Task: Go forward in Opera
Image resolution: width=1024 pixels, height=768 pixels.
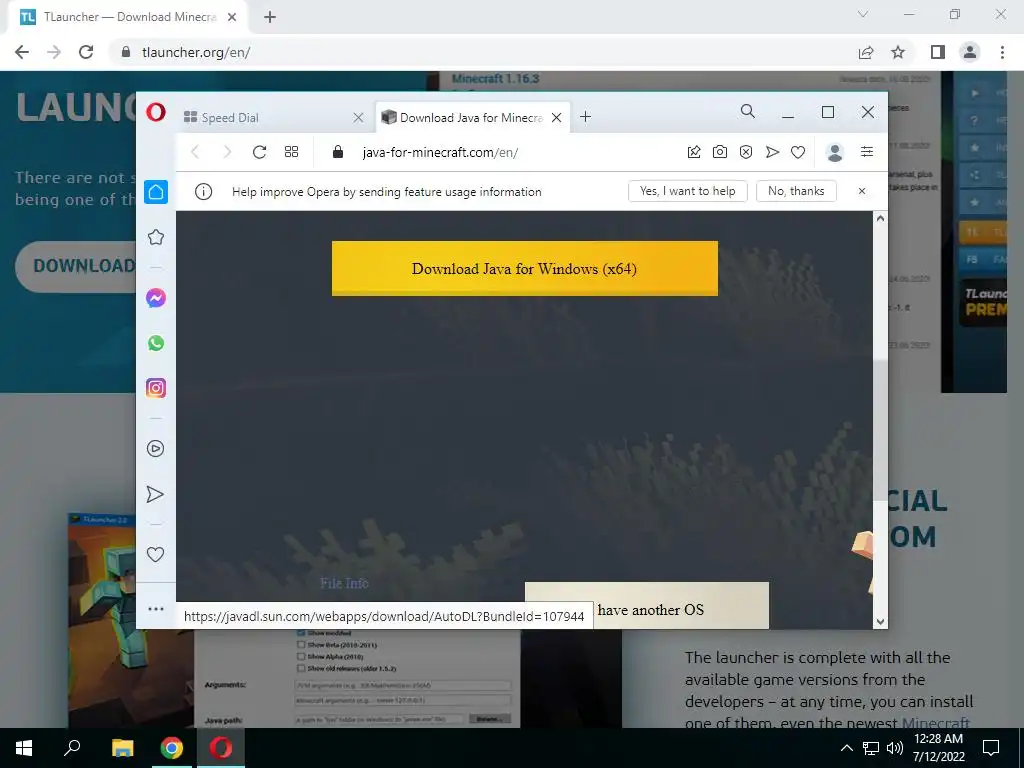Action: tap(227, 152)
